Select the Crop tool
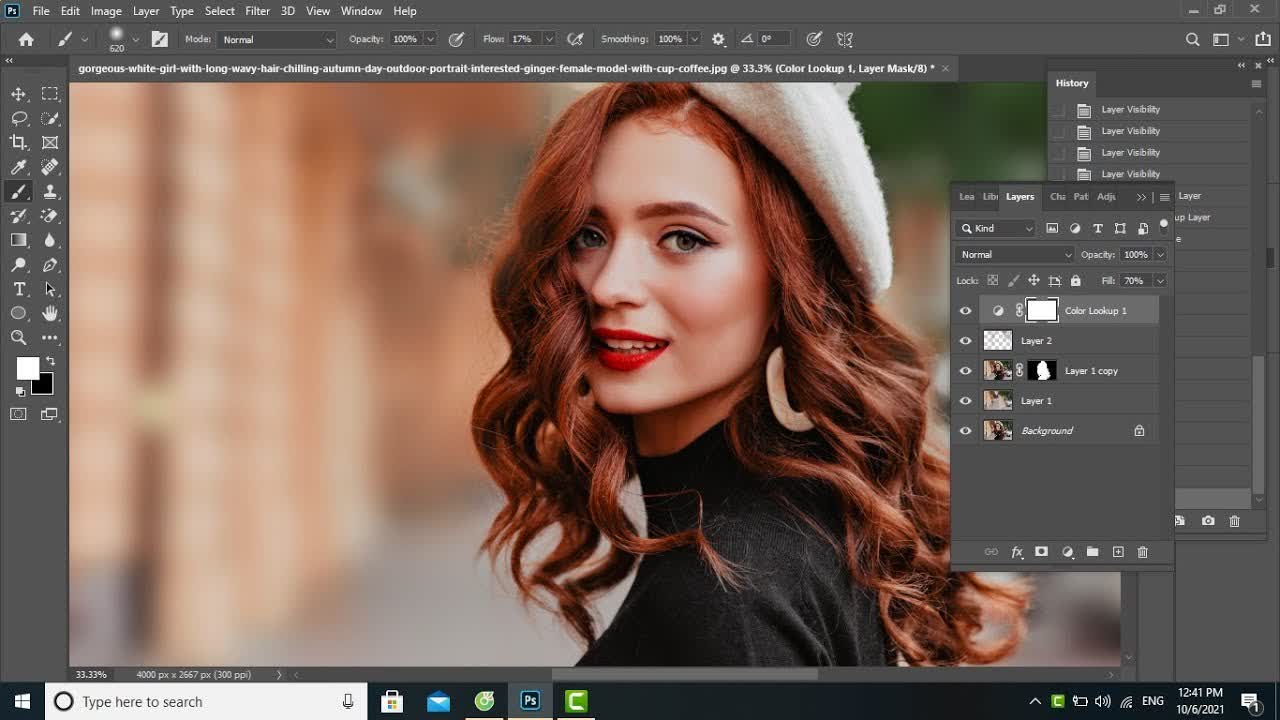This screenshot has width=1280, height=720. [18, 143]
